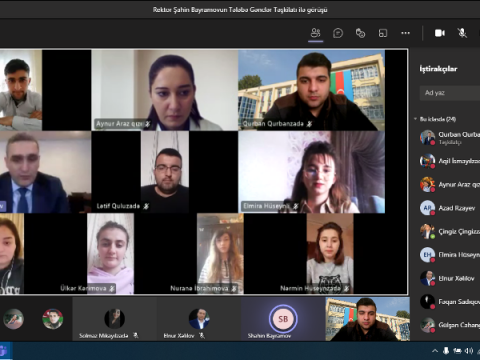
Task: Open the reactions icon in toolbar
Action: point(360,33)
